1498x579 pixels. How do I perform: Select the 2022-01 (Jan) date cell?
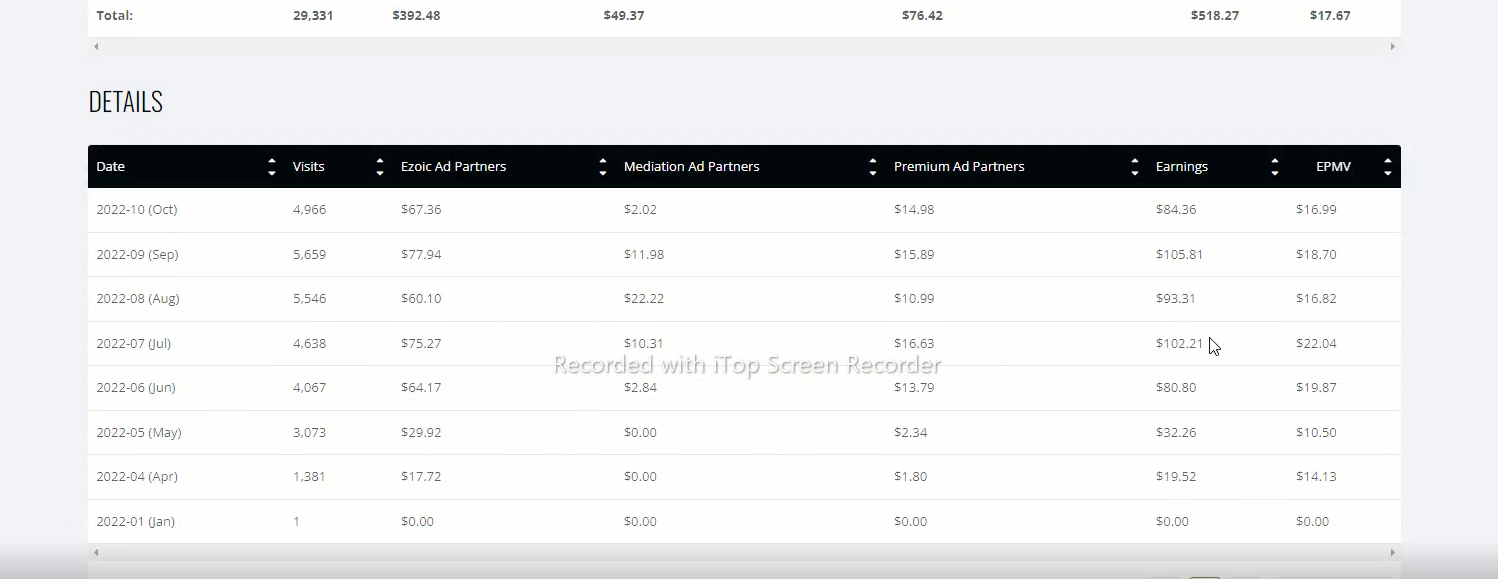(x=135, y=522)
